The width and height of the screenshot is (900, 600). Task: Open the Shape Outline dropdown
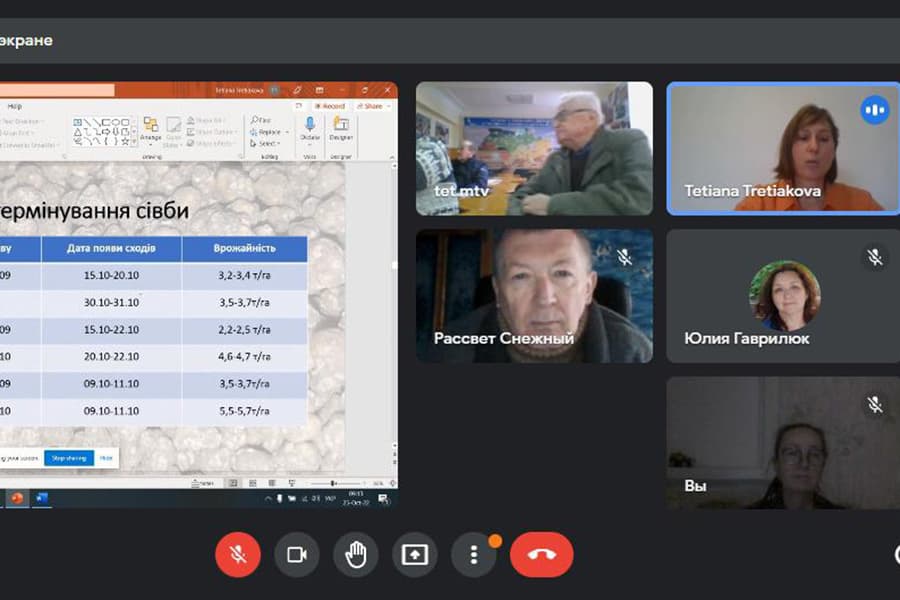pyautogui.click(x=211, y=132)
